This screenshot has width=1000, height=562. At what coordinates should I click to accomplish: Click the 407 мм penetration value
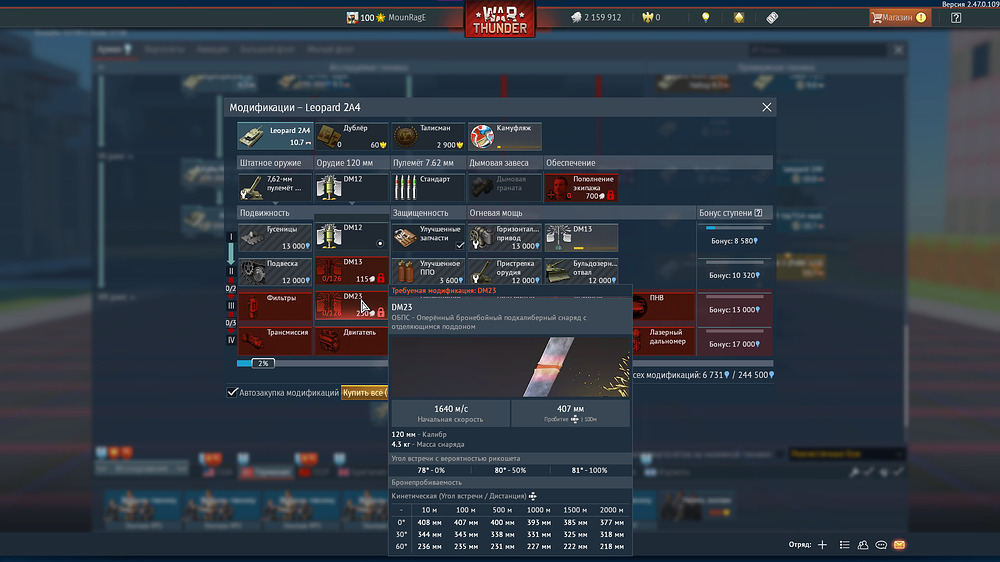(570, 408)
